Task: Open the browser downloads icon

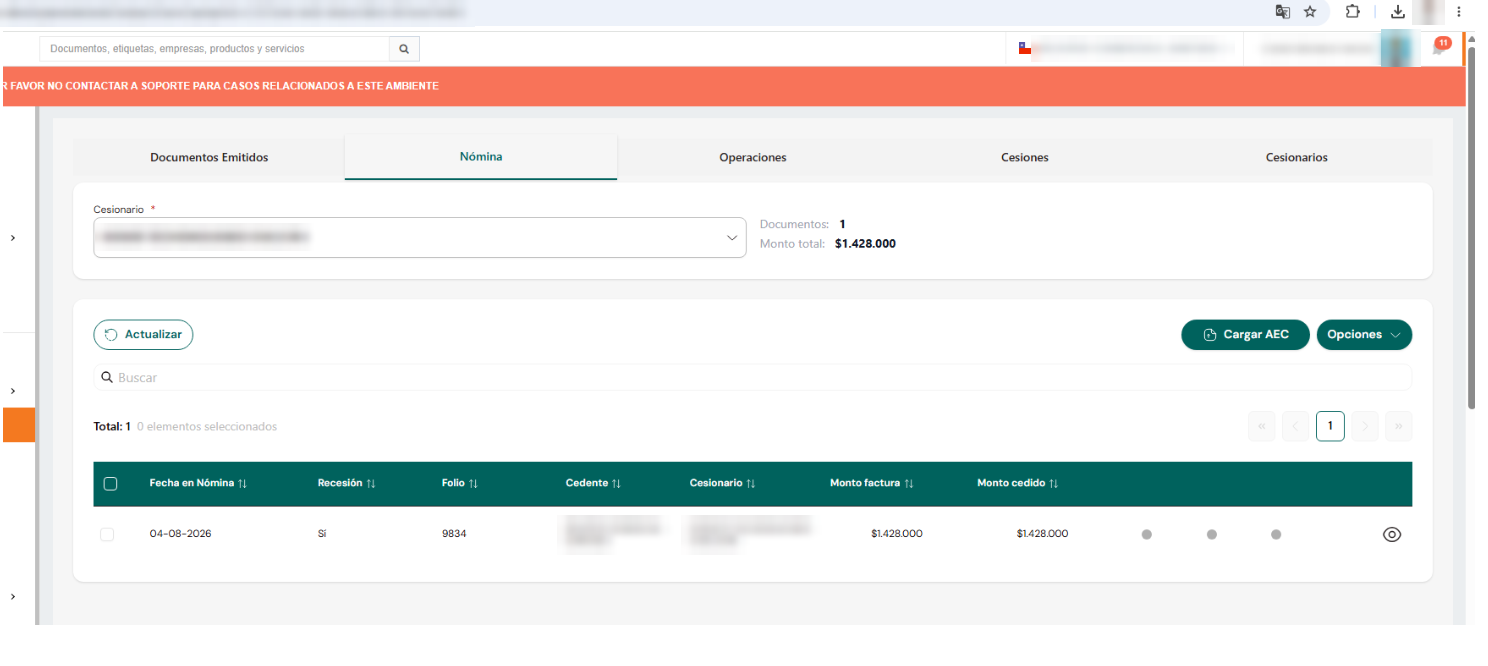Action: click(x=1398, y=12)
